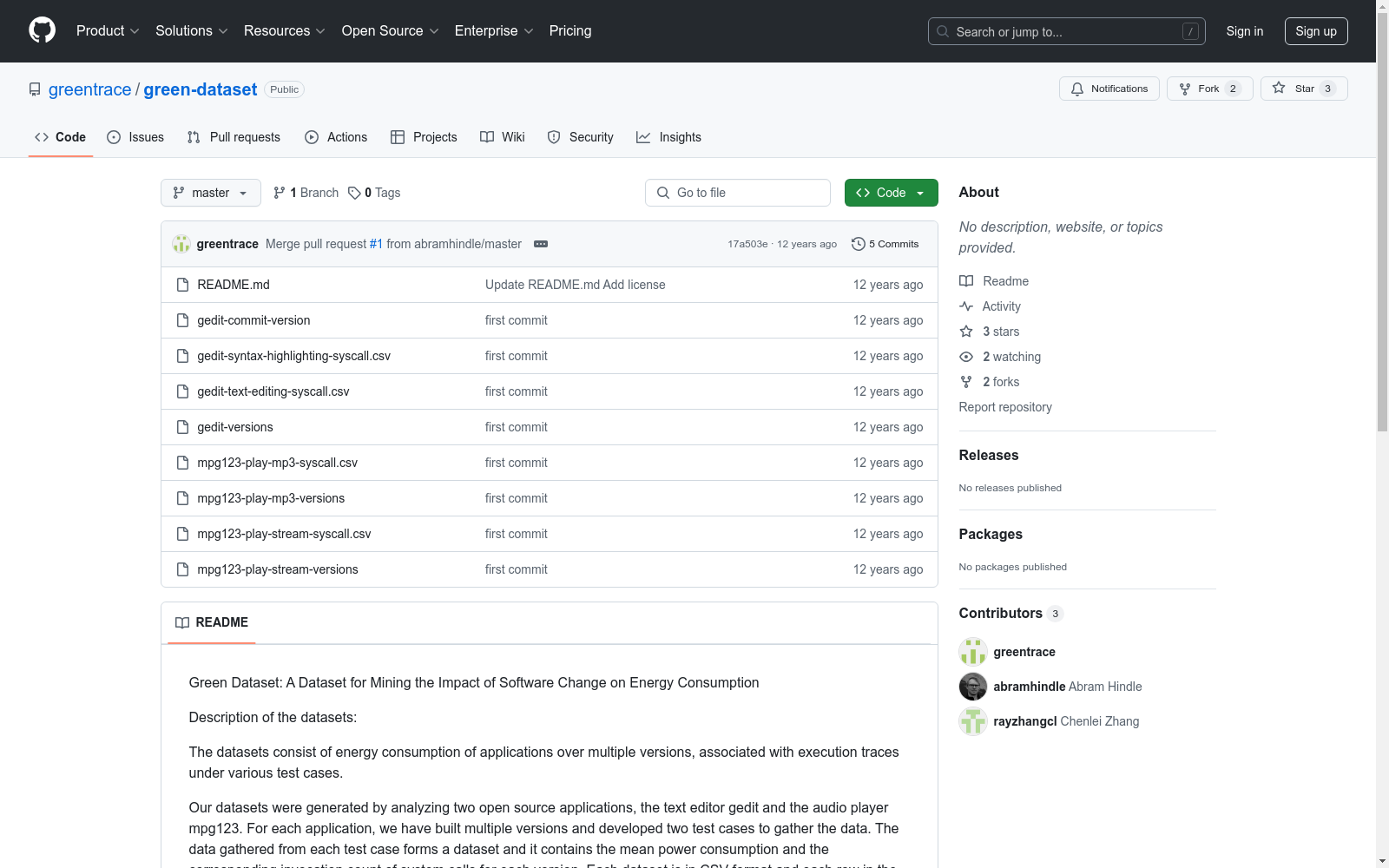Click the star icon beside Star

click(x=1279, y=88)
